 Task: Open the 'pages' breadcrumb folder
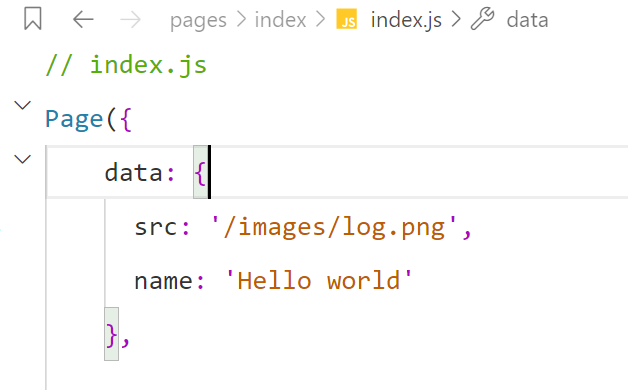pos(198,20)
